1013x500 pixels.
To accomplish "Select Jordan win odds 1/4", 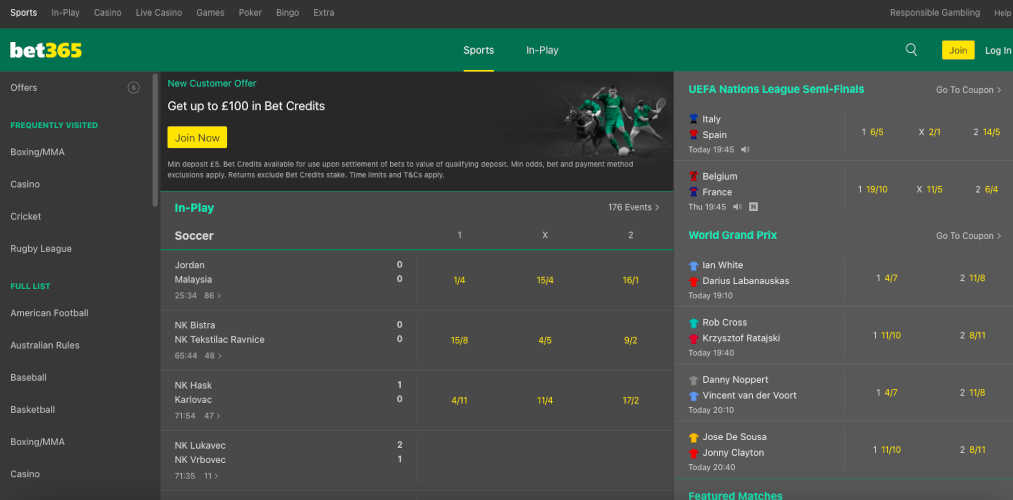I will (x=459, y=280).
